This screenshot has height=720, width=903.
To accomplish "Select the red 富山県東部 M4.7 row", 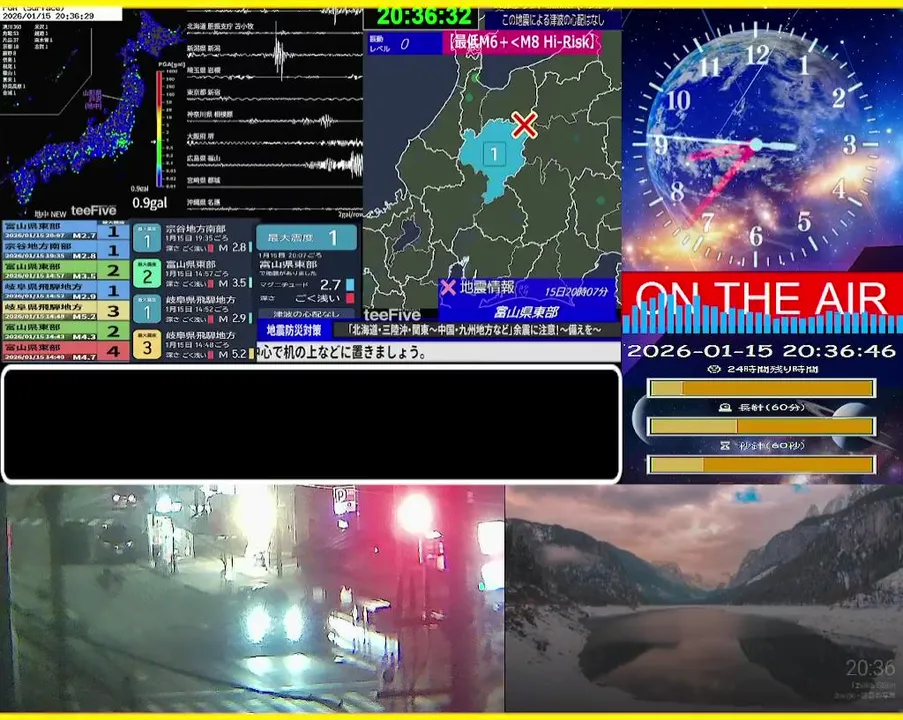I will (65, 351).
